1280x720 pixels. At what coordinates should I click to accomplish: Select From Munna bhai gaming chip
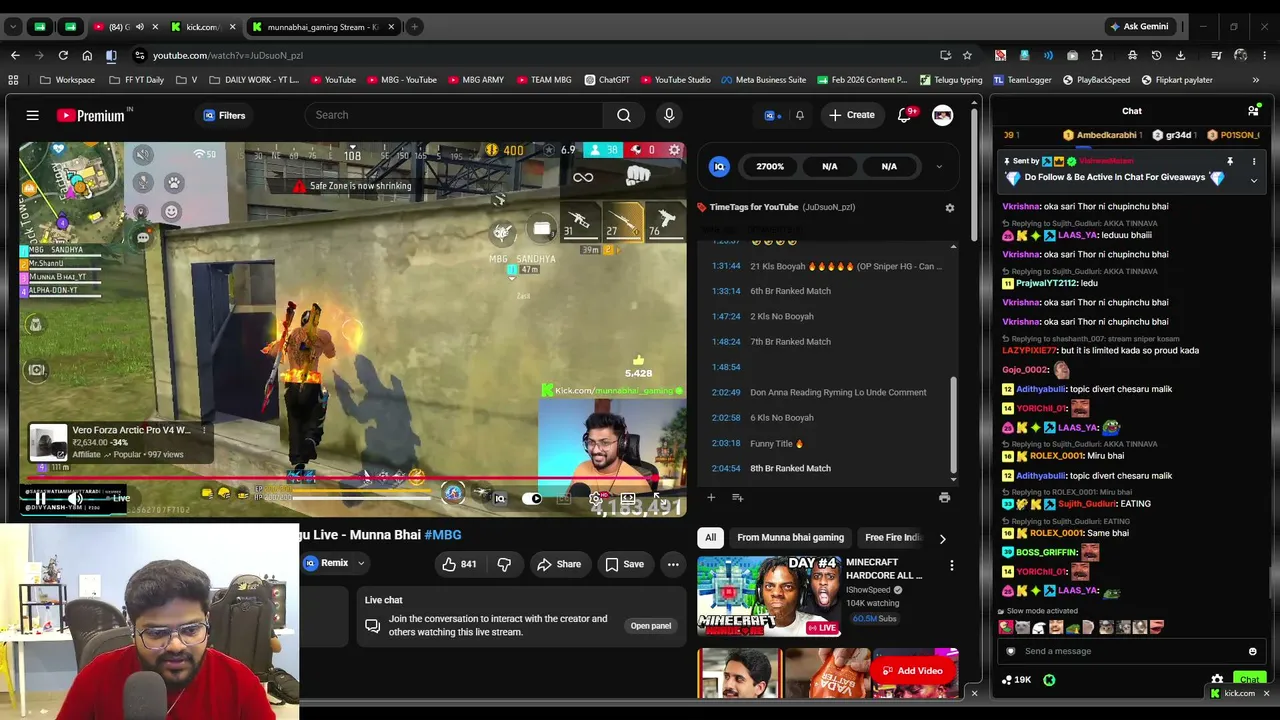(790, 538)
